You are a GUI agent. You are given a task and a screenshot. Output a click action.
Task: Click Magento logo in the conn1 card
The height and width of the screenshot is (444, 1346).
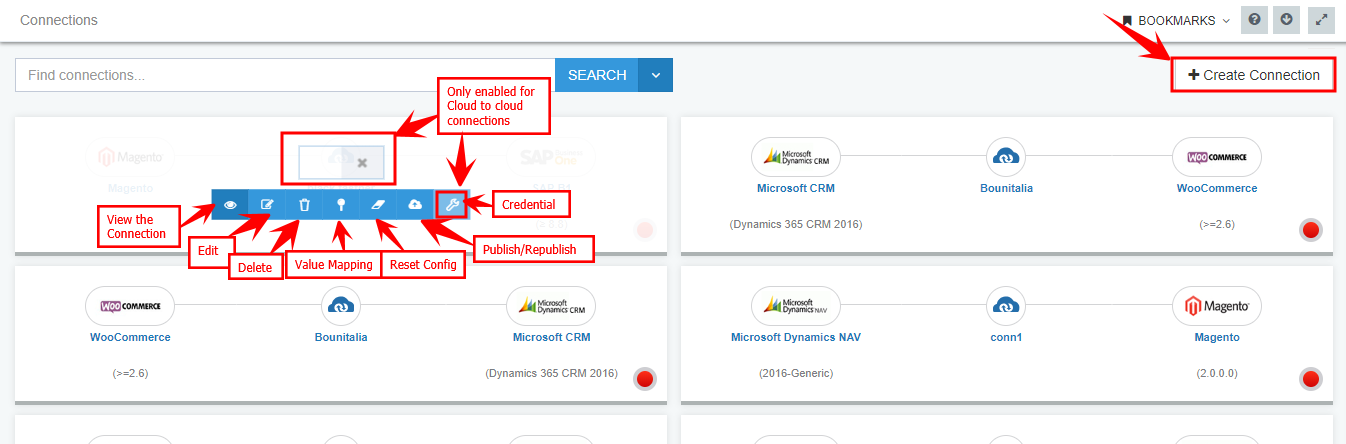[x=1216, y=306]
